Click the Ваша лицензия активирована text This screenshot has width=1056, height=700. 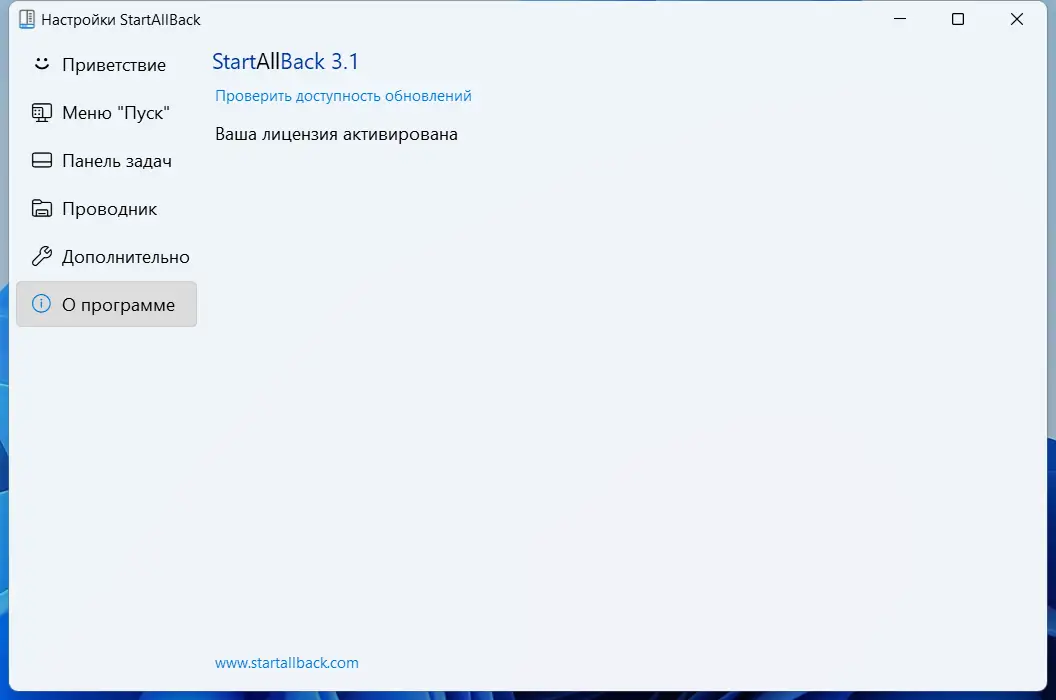click(x=335, y=133)
